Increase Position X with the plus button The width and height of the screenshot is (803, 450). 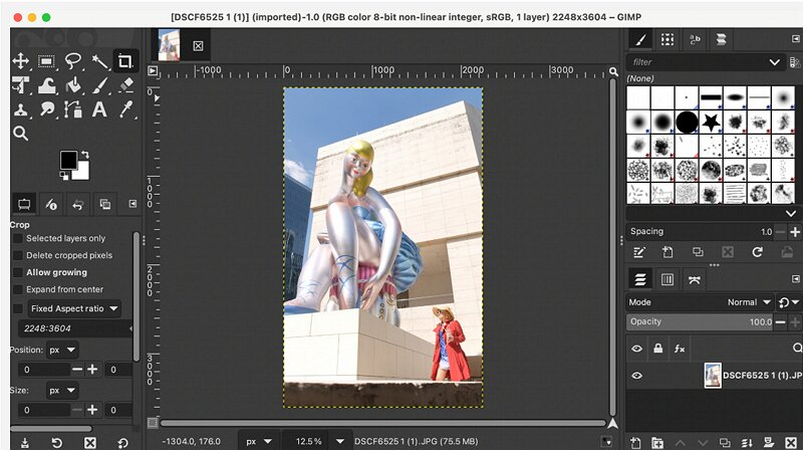(x=92, y=369)
